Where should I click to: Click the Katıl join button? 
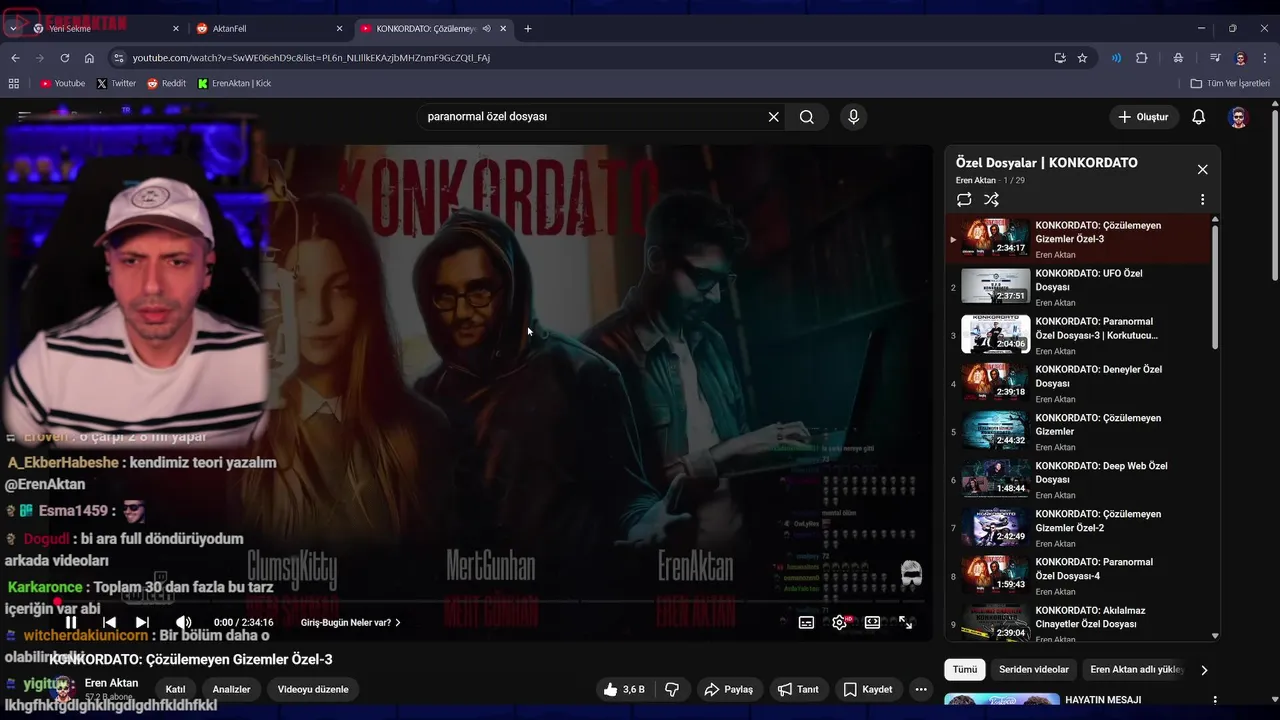click(x=176, y=689)
